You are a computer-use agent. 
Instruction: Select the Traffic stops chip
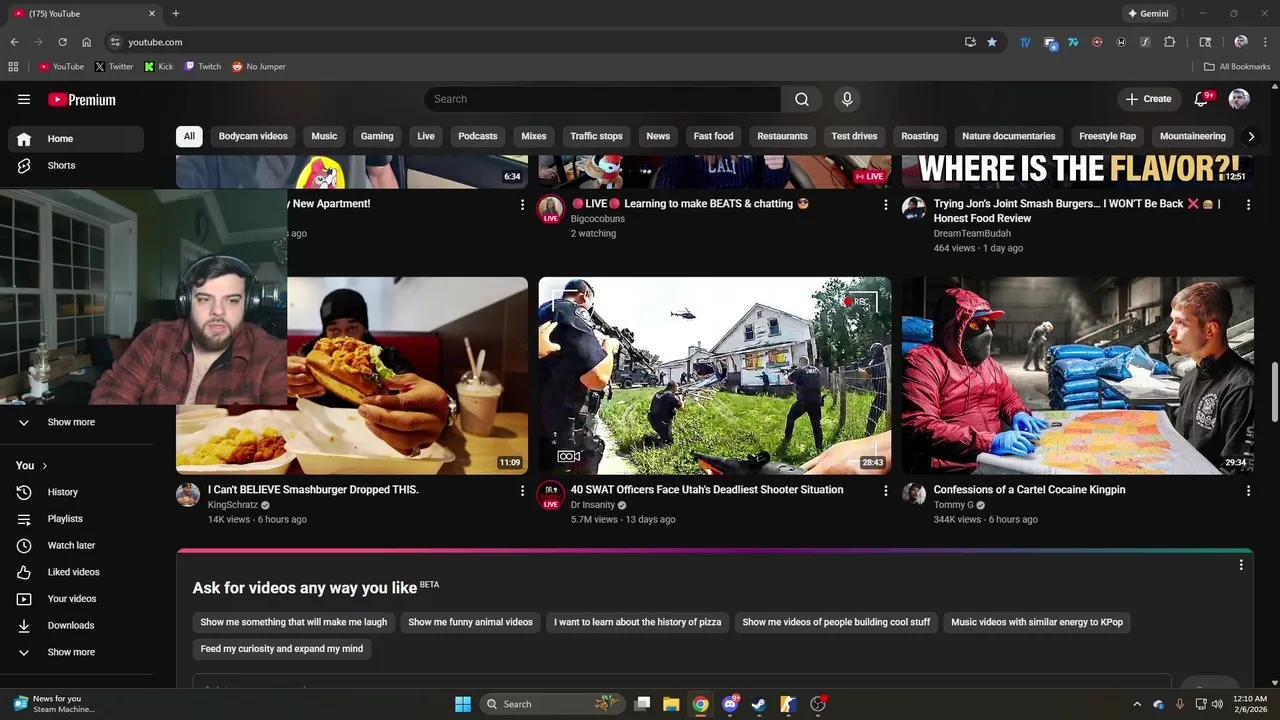596,136
